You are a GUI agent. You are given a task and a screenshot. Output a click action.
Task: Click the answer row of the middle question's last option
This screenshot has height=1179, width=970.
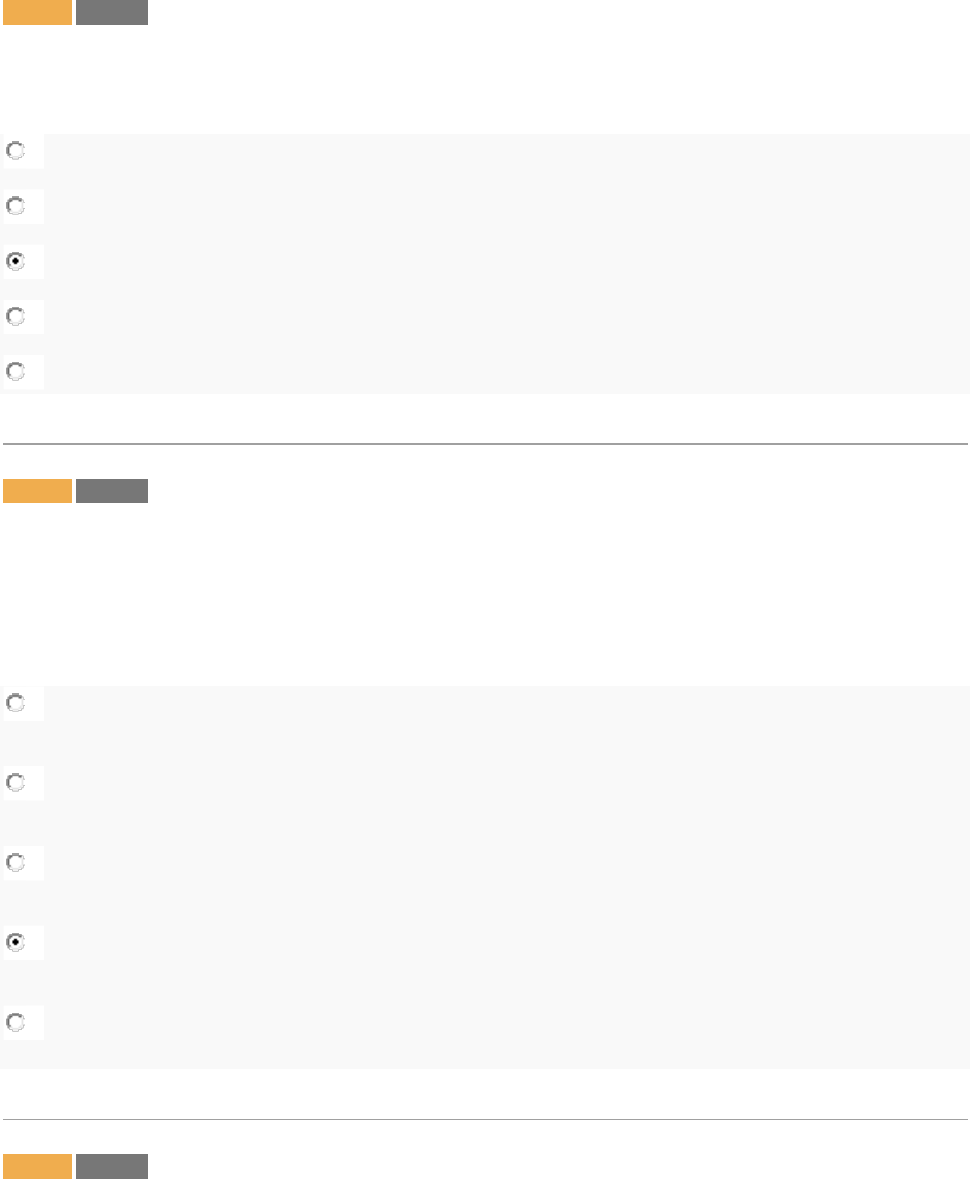(x=500, y=1022)
